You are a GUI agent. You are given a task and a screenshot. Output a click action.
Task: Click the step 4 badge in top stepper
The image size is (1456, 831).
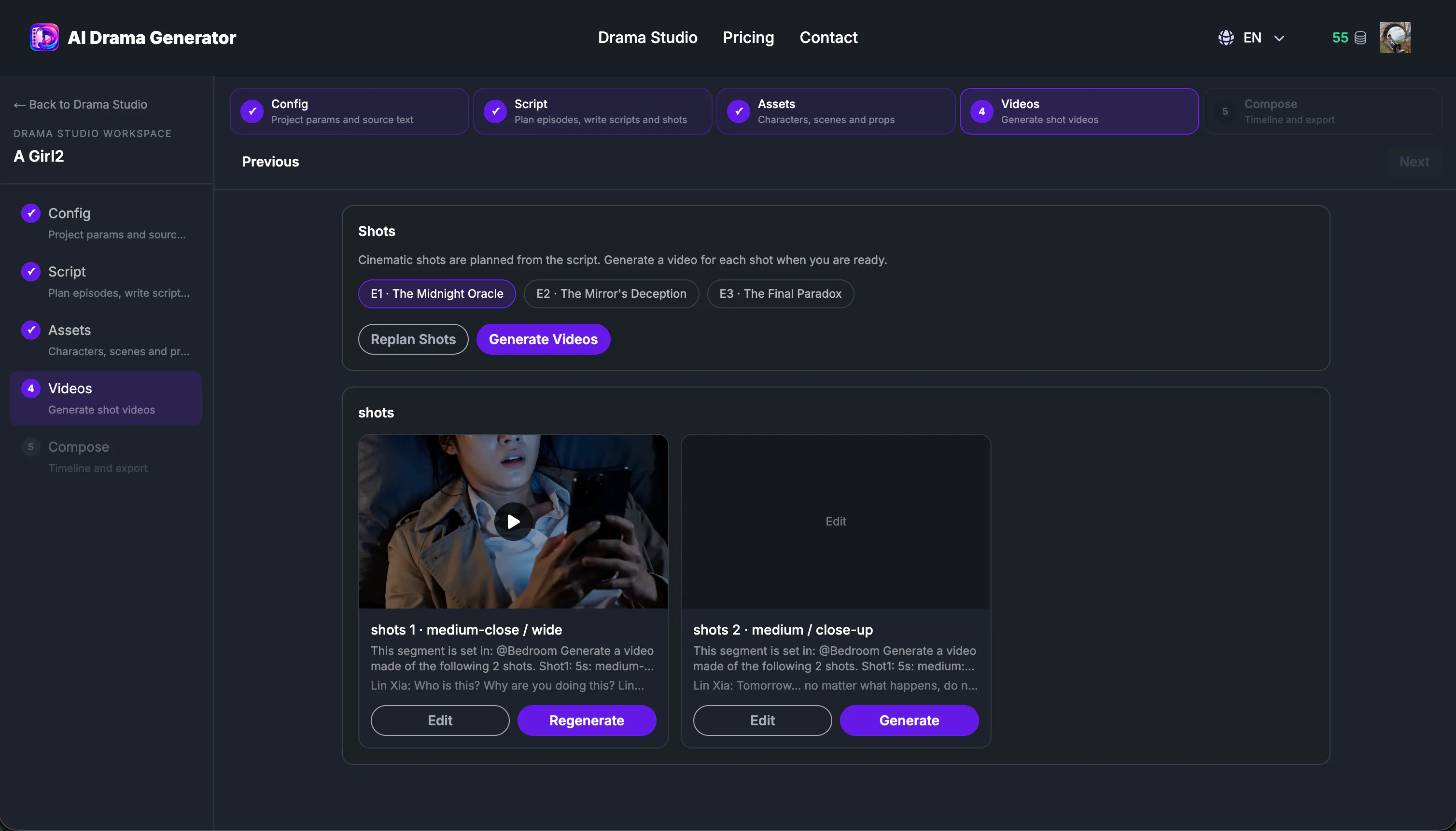pos(981,111)
